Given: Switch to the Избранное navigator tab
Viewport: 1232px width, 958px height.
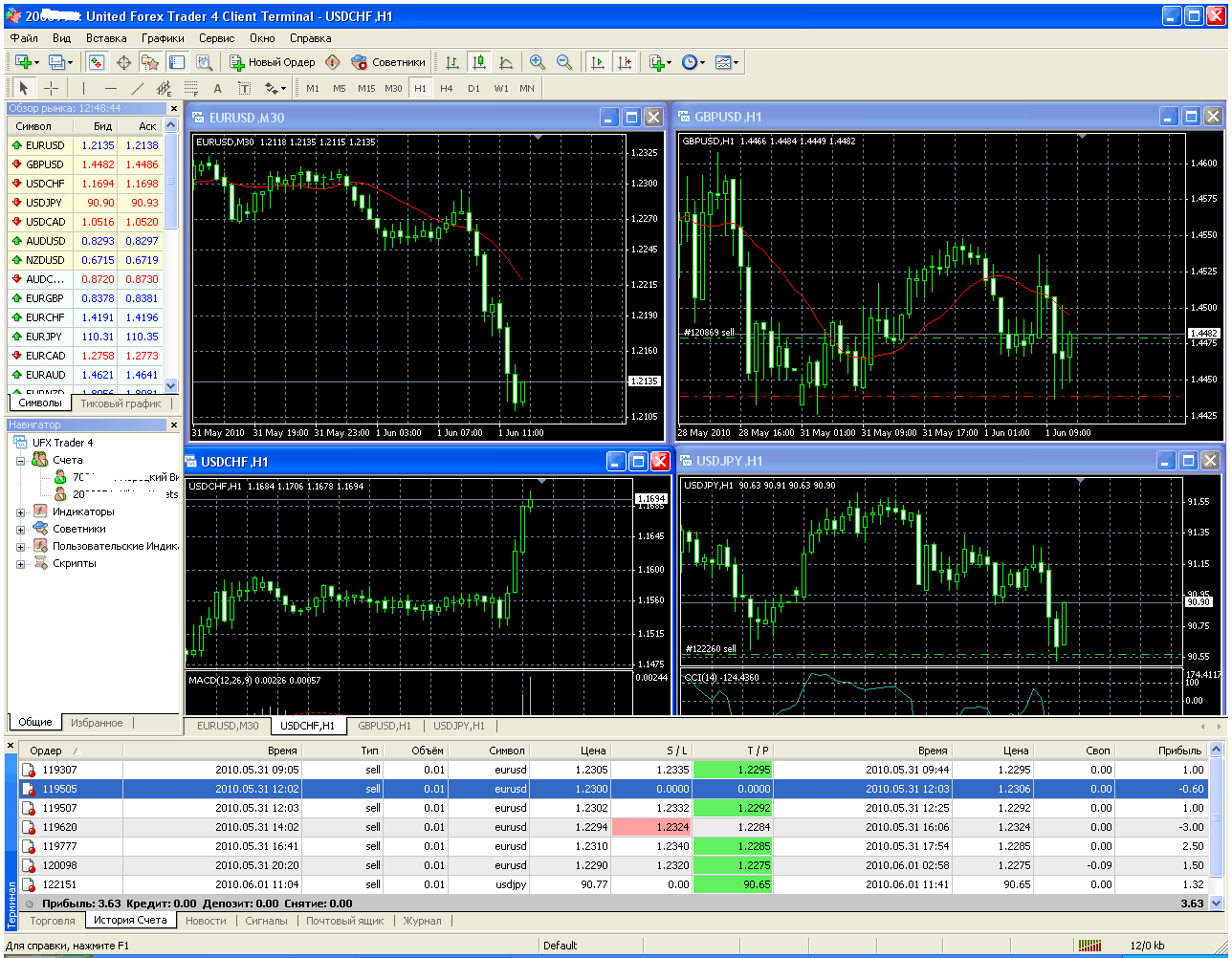Looking at the screenshot, I should click(97, 723).
